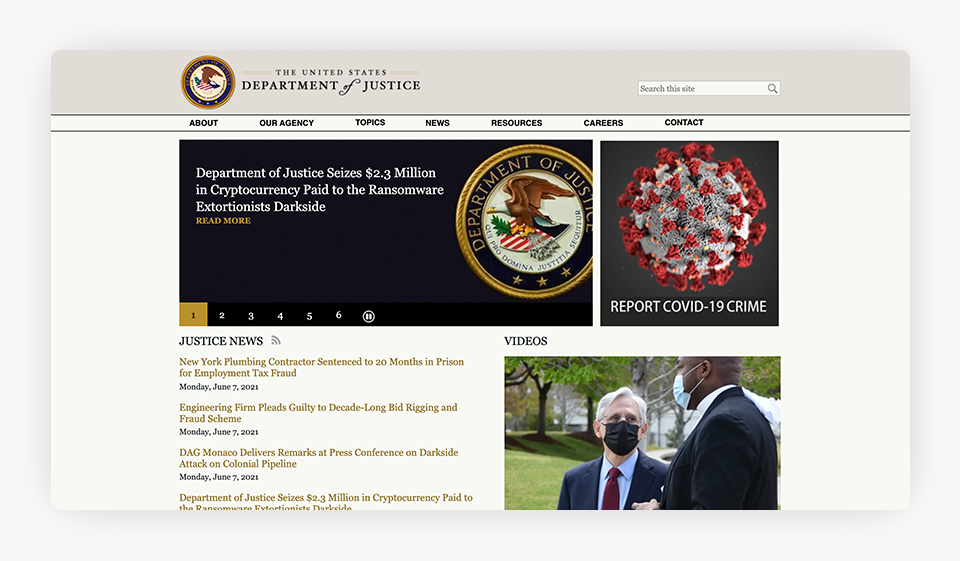
Task: Click inside the Search this site field
Action: point(700,89)
